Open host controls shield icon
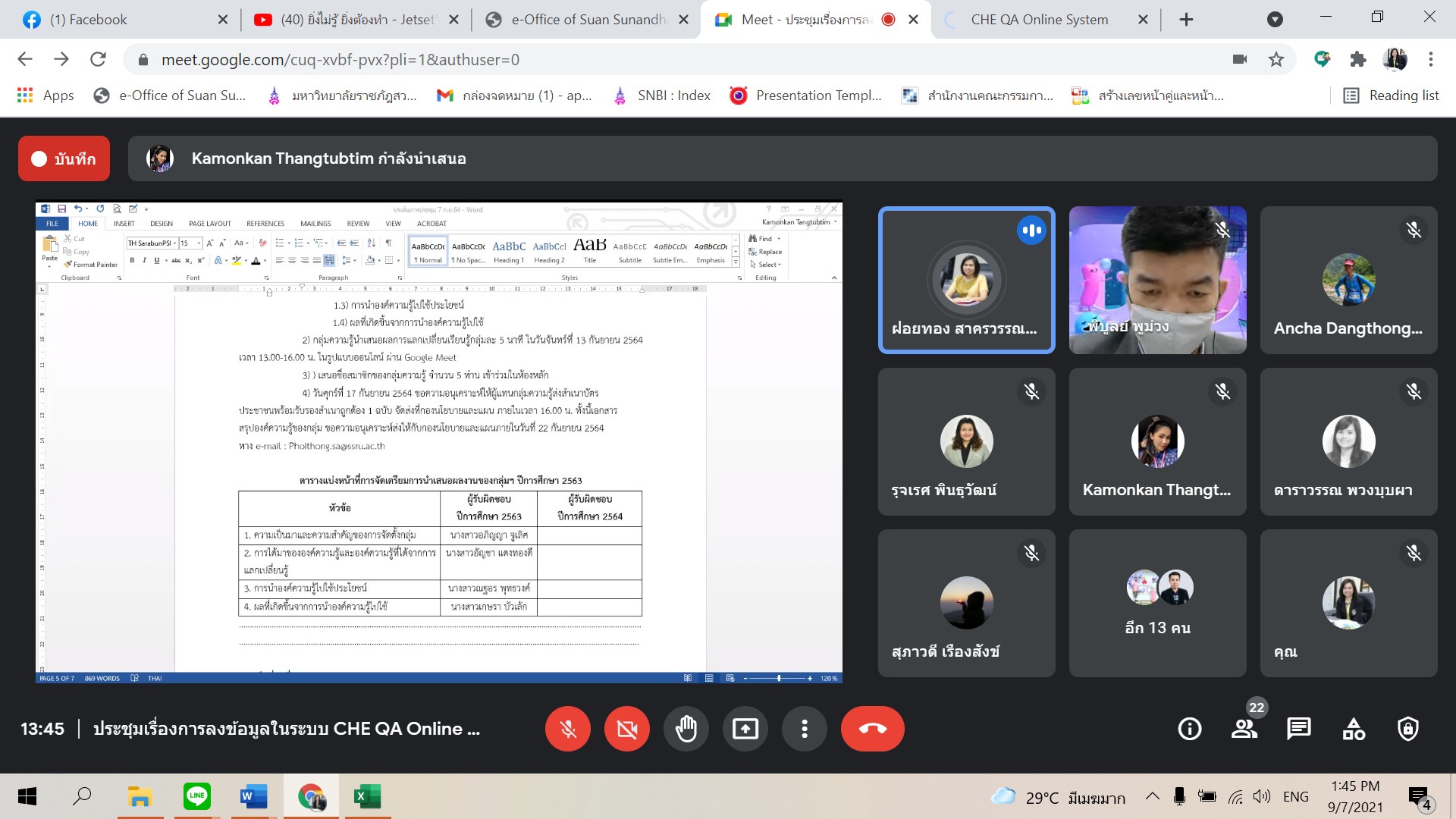The width and height of the screenshot is (1456, 819). [1408, 729]
